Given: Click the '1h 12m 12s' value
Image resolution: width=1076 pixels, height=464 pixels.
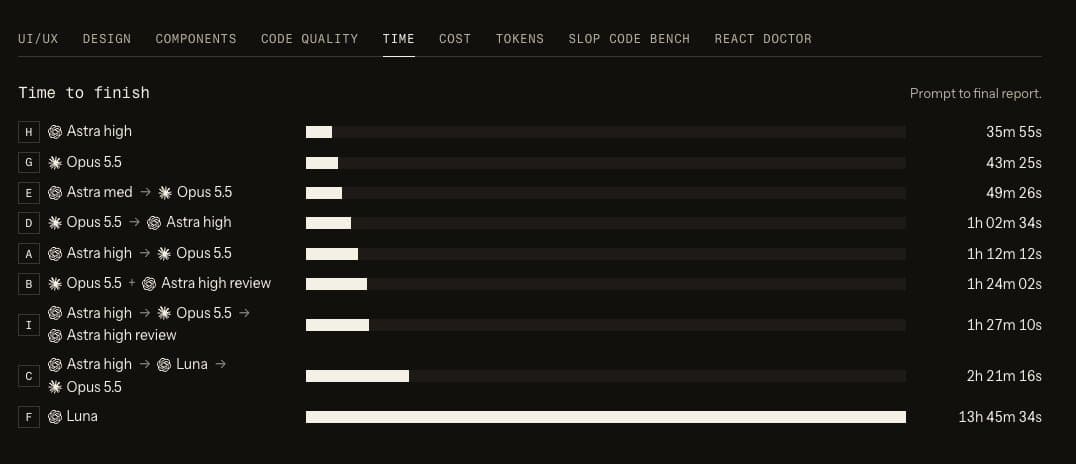Looking at the screenshot, I should [1004, 254].
